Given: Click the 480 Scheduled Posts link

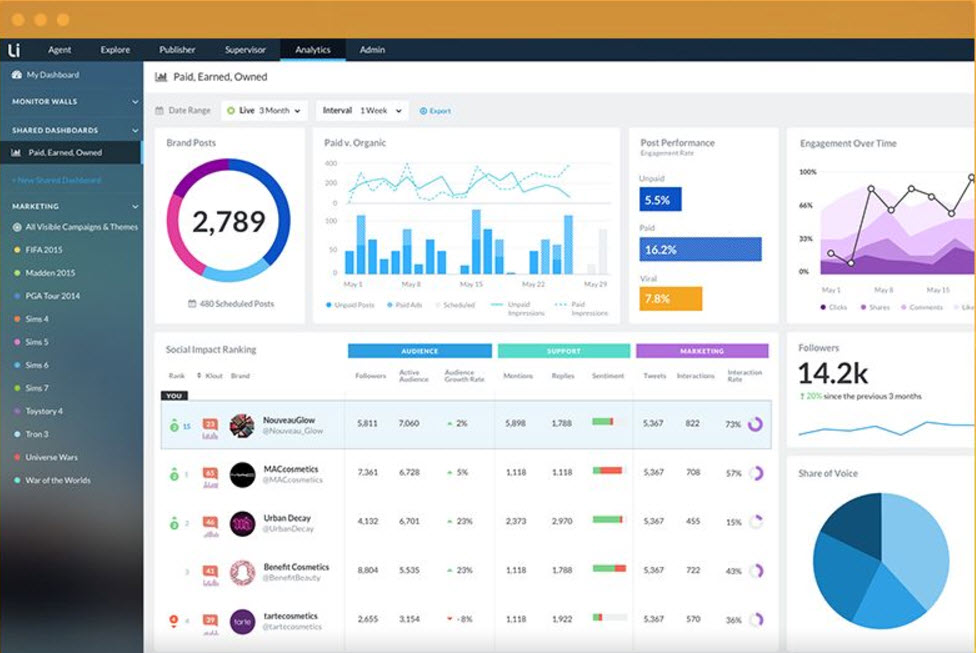Looking at the screenshot, I should [x=231, y=303].
